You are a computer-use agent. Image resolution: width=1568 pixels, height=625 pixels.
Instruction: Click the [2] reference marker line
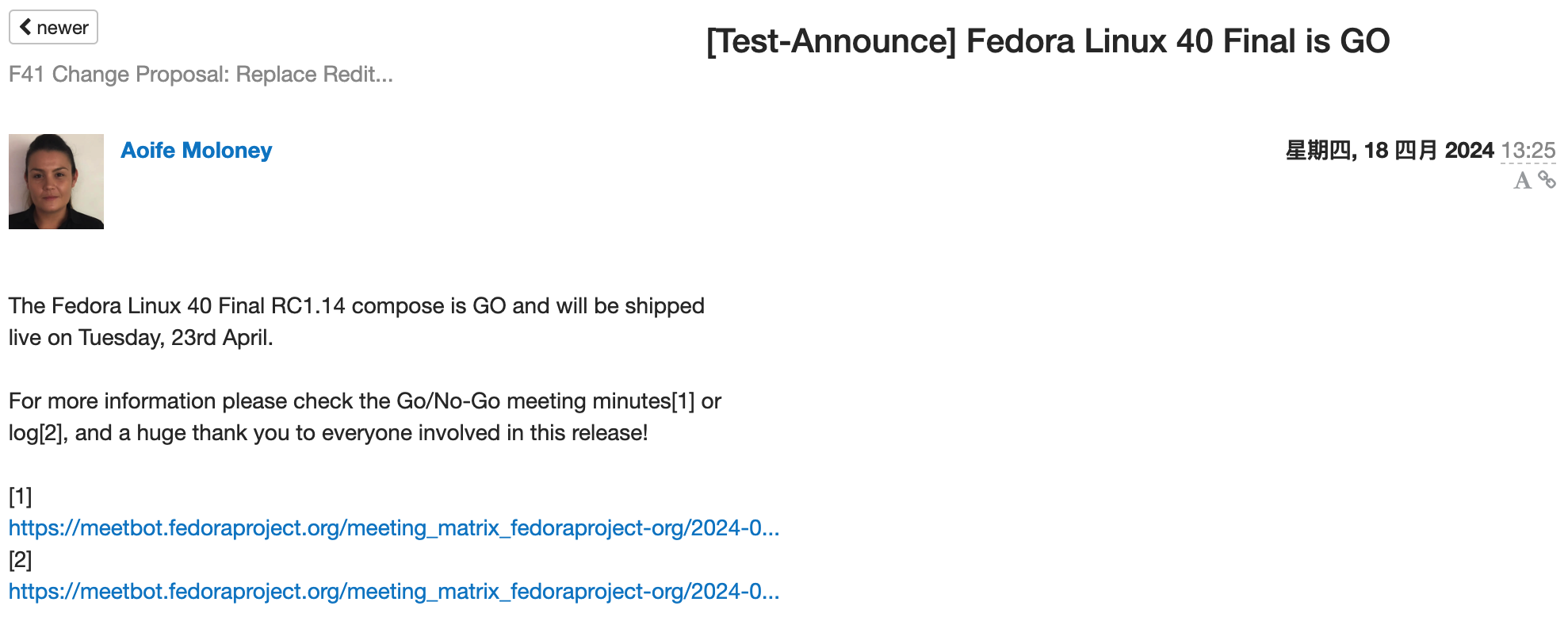21,560
